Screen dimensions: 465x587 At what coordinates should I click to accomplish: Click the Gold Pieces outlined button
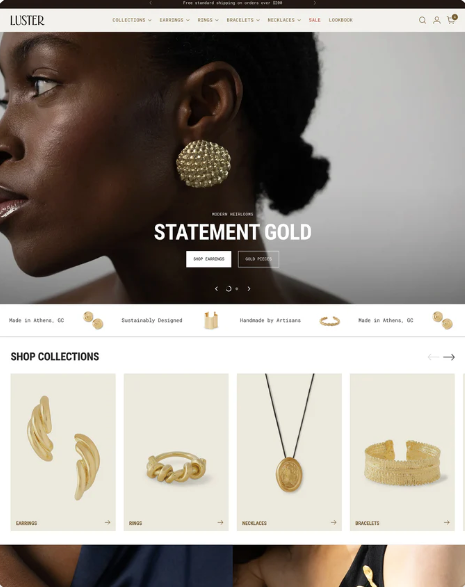click(258, 259)
